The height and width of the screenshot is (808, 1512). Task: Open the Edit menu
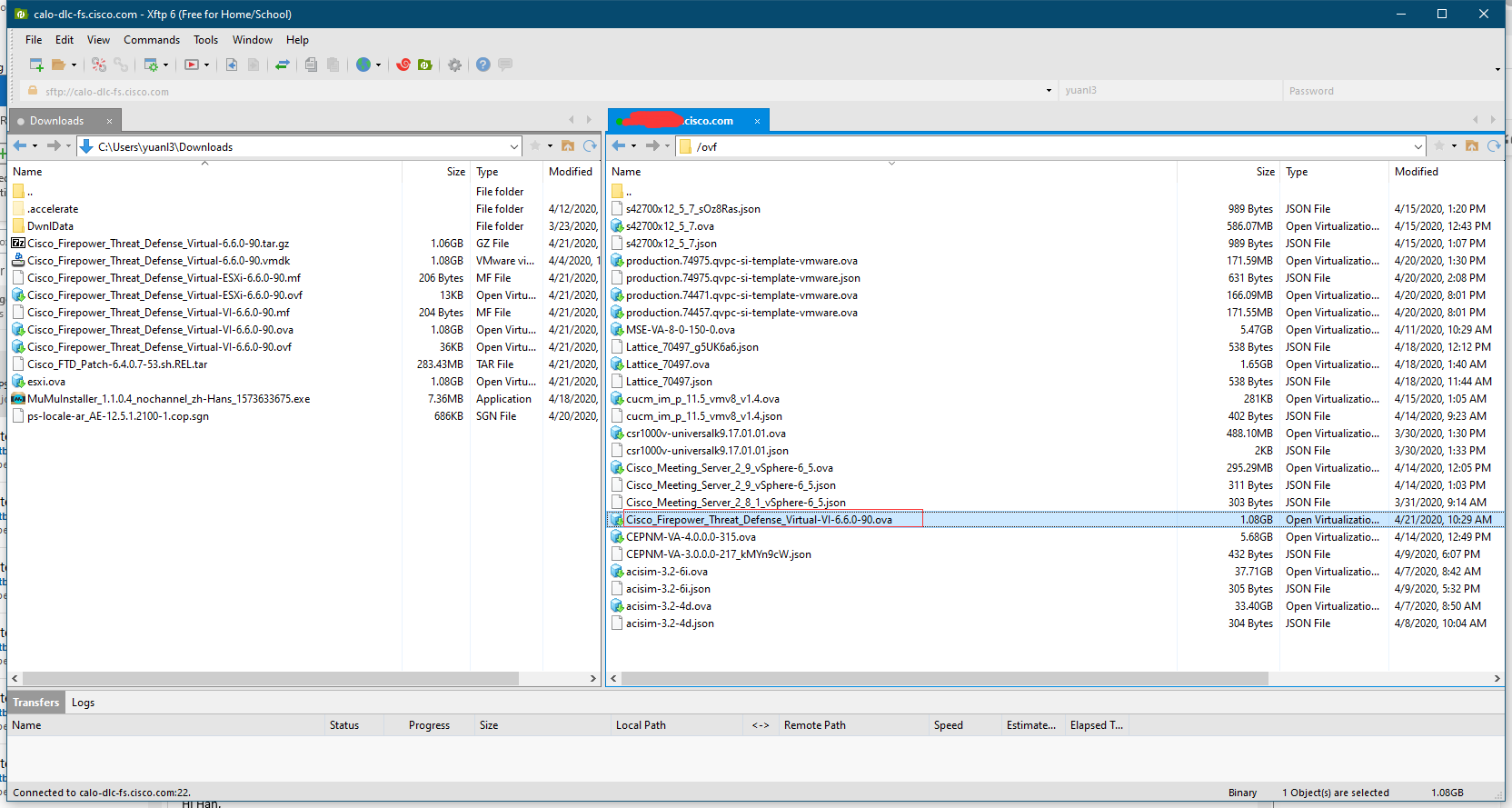[x=65, y=40]
